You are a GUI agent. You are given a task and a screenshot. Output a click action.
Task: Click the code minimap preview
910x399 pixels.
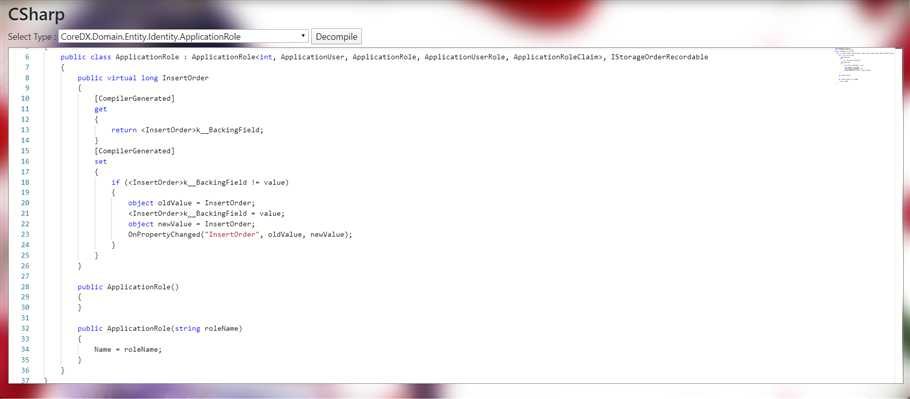pos(865,65)
